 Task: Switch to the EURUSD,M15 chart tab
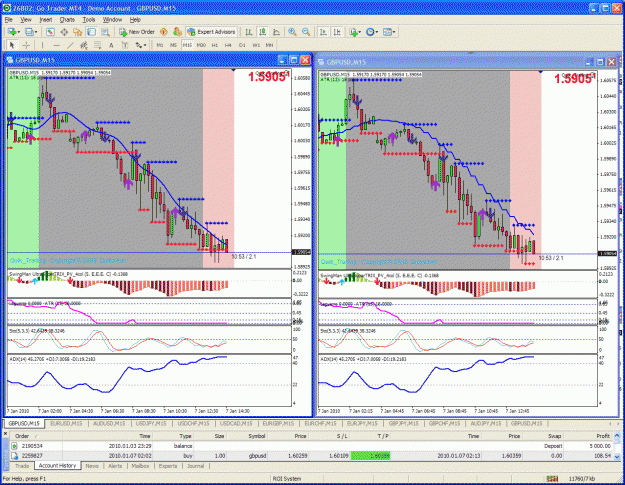(x=66, y=424)
